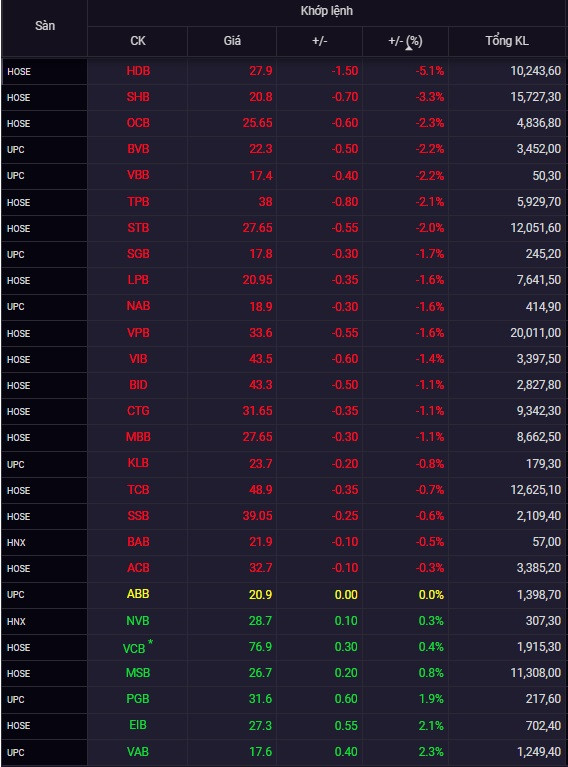Open the SHB stock ticker
Viewport: 568px width, 767px height.
click(138, 97)
